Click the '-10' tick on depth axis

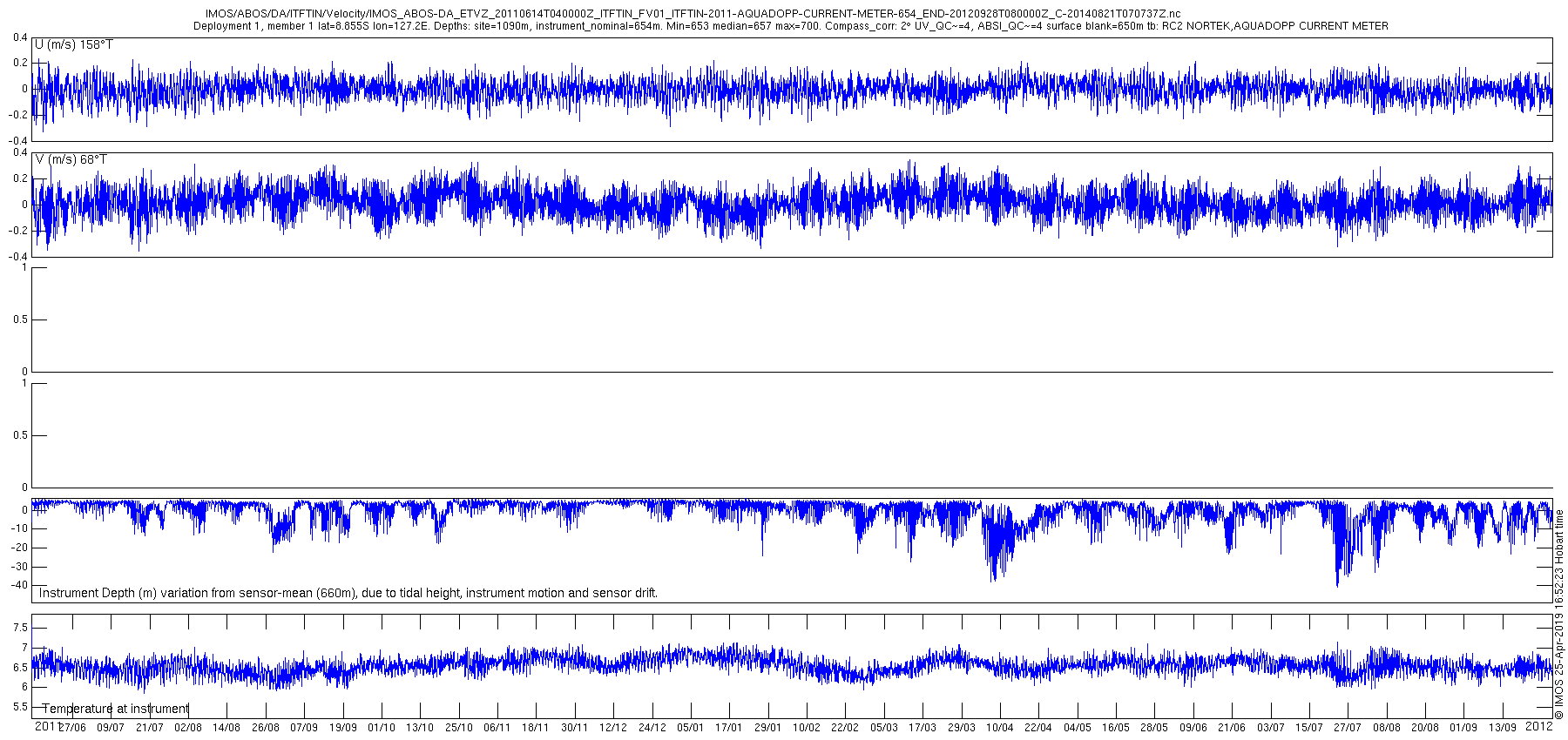19,528
